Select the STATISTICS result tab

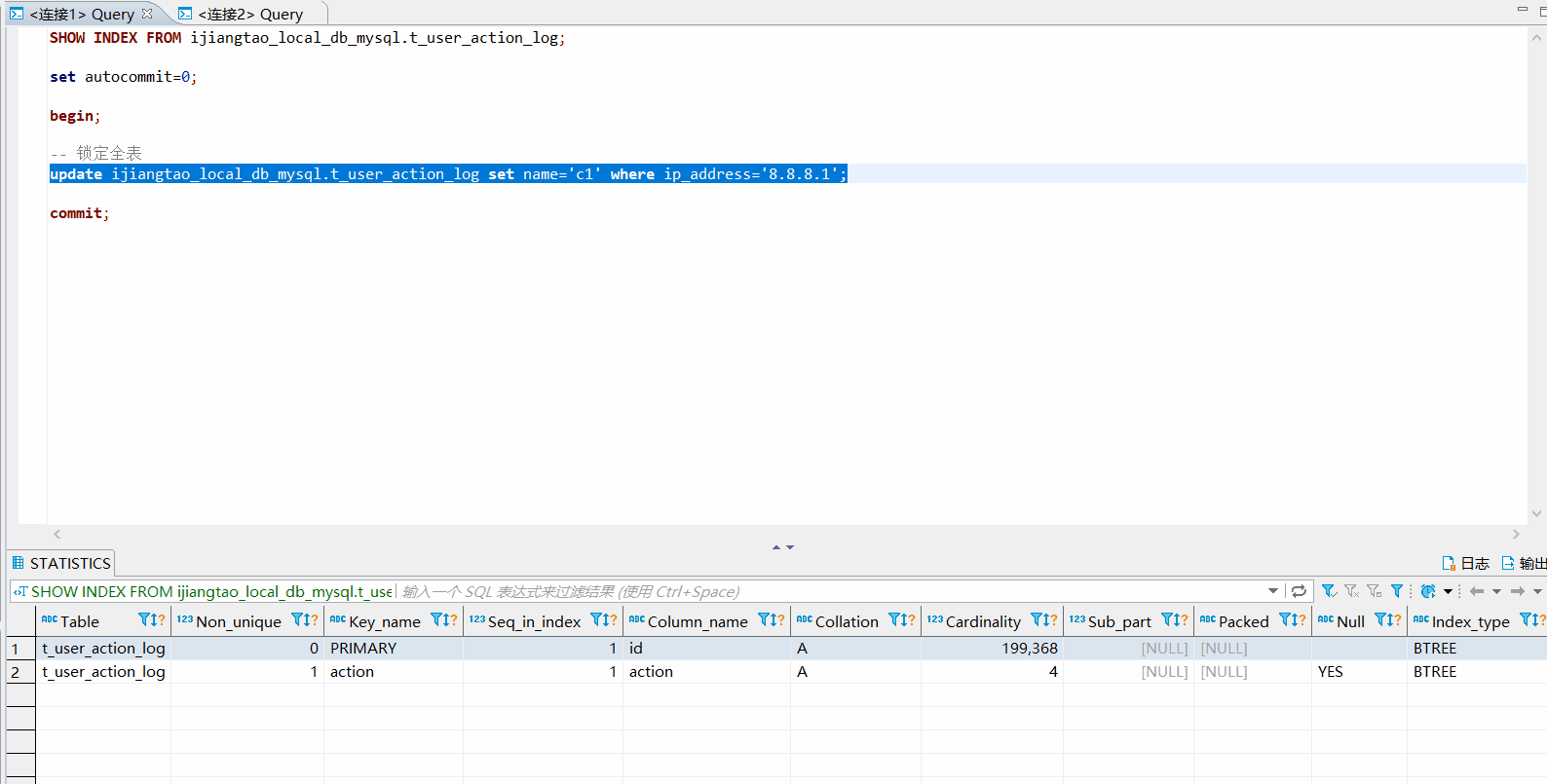[61, 563]
